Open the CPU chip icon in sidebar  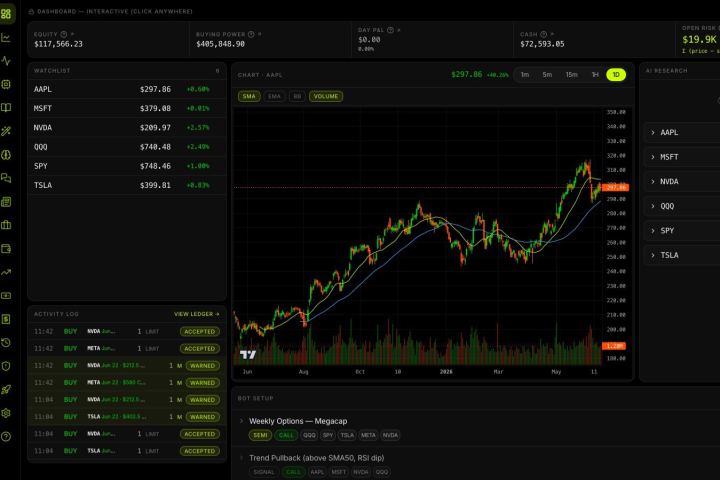(6, 84)
